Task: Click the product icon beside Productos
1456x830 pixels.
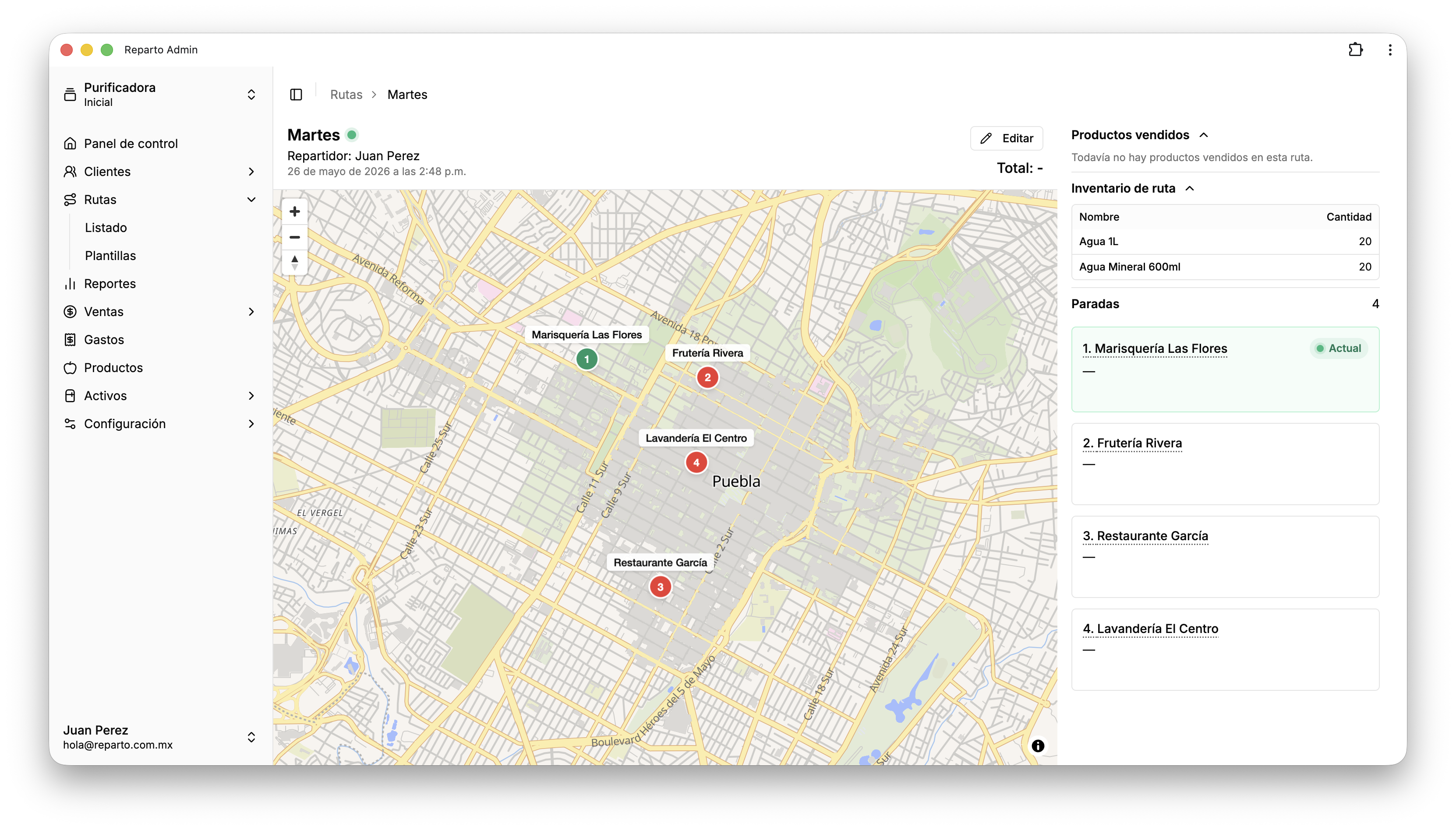Action: pyautogui.click(x=70, y=368)
